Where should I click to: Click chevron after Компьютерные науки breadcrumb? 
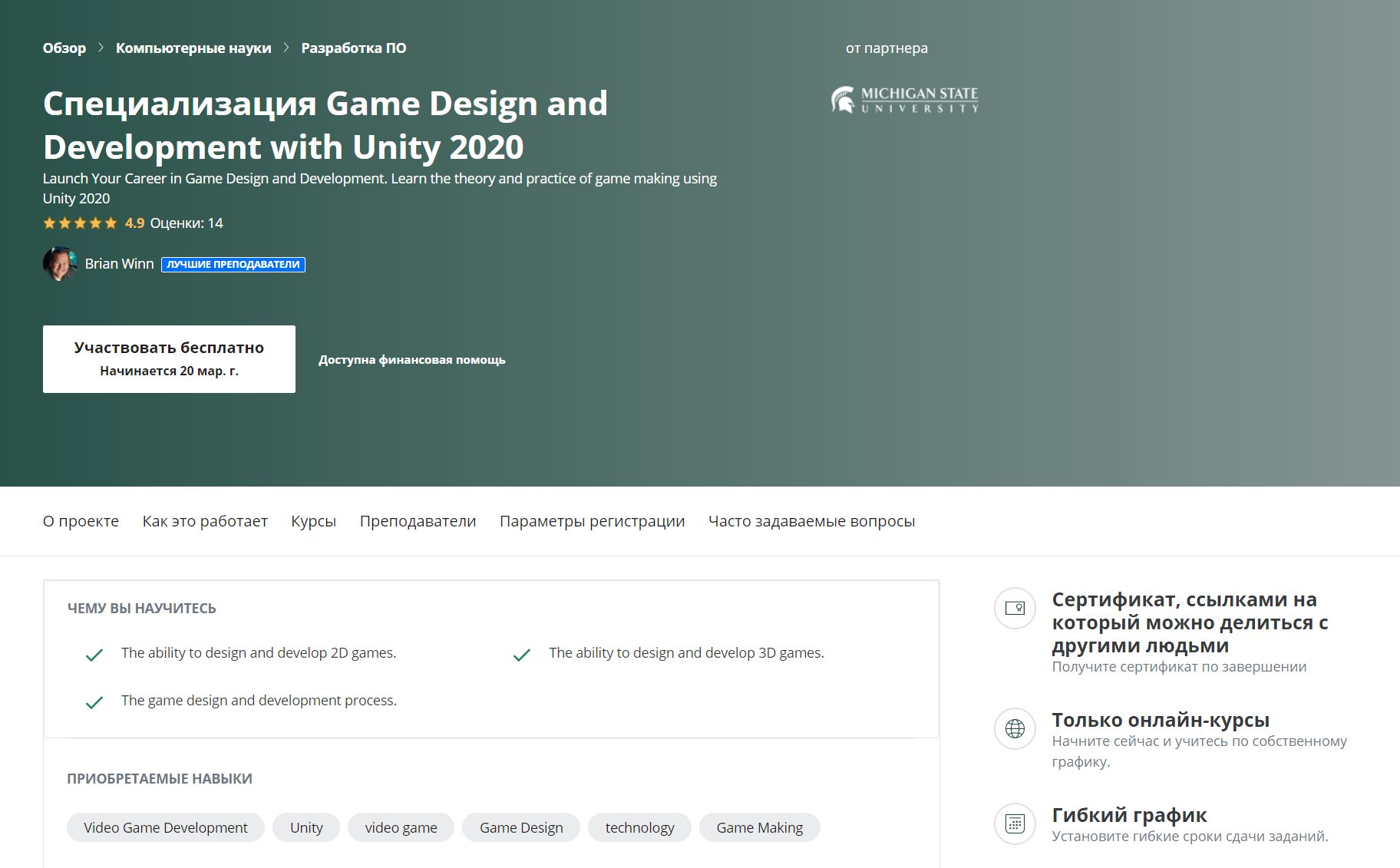(x=286, y=48)
